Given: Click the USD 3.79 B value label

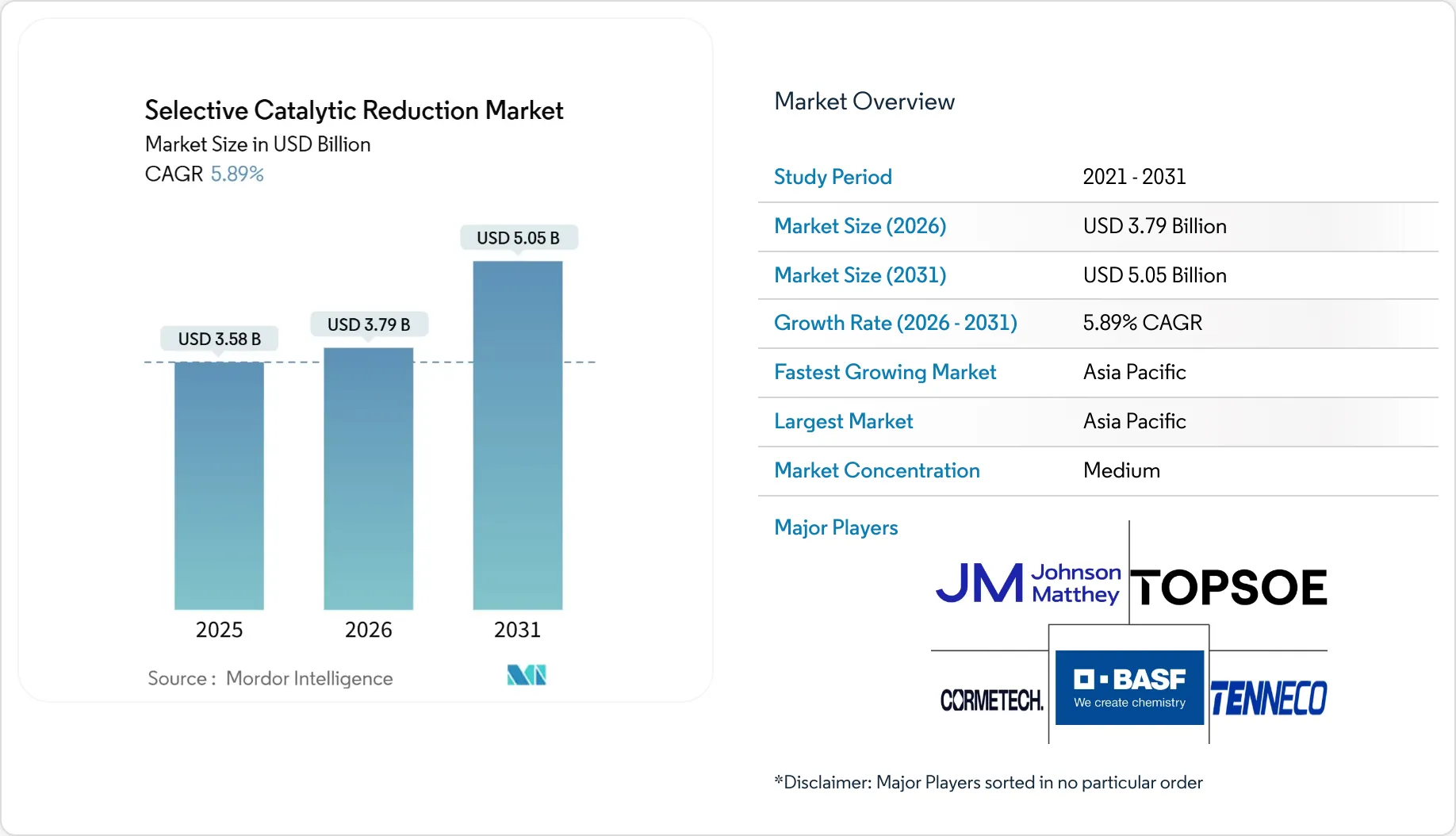Looking at the screenshot, I should tap(369, 324).
